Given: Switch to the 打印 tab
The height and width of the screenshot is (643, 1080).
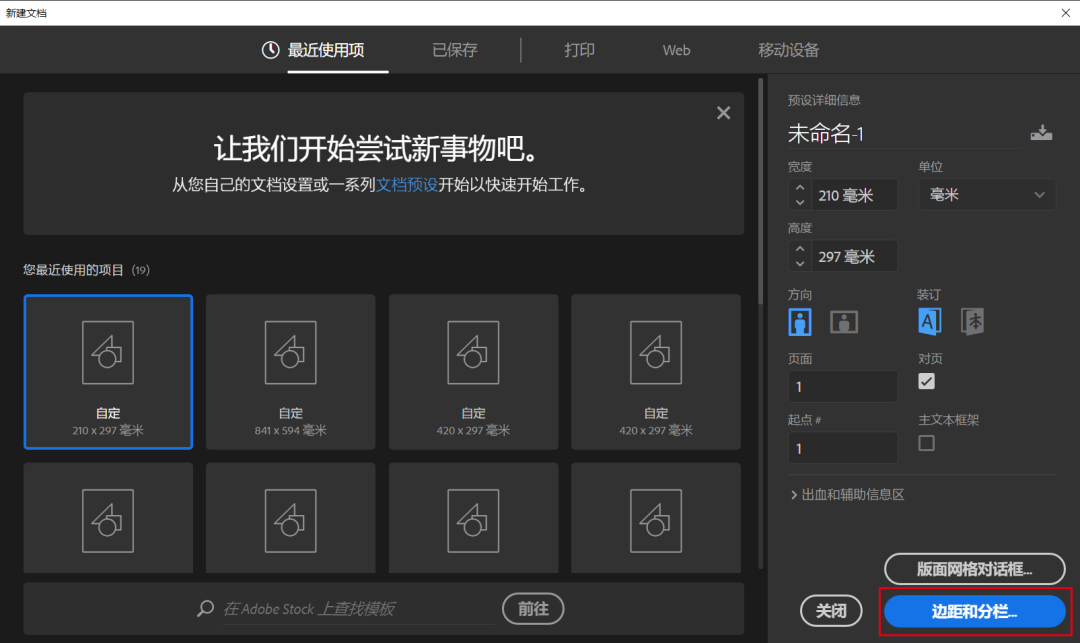Looking at the screenshot, I should [579, 50].
